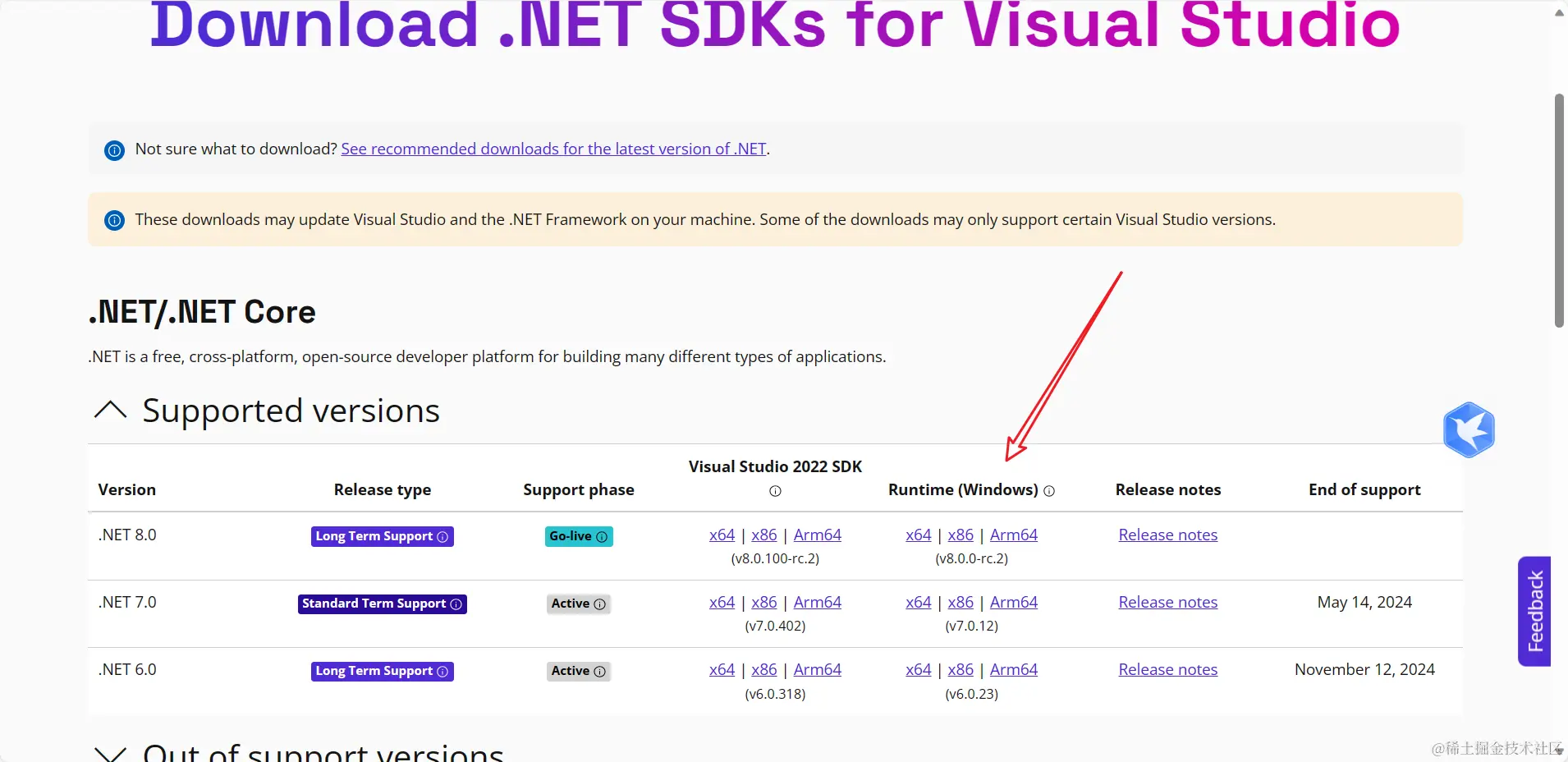Click the info icon on Standard Term Support
Screen dimensions: 1568x762
point(456,604)
